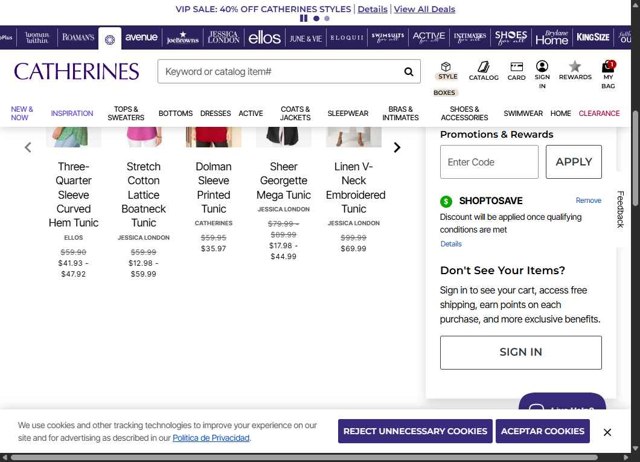Open Shoes & Accessories menu
This screenshot has width=640, height=462.
click(x=464, y=113)
